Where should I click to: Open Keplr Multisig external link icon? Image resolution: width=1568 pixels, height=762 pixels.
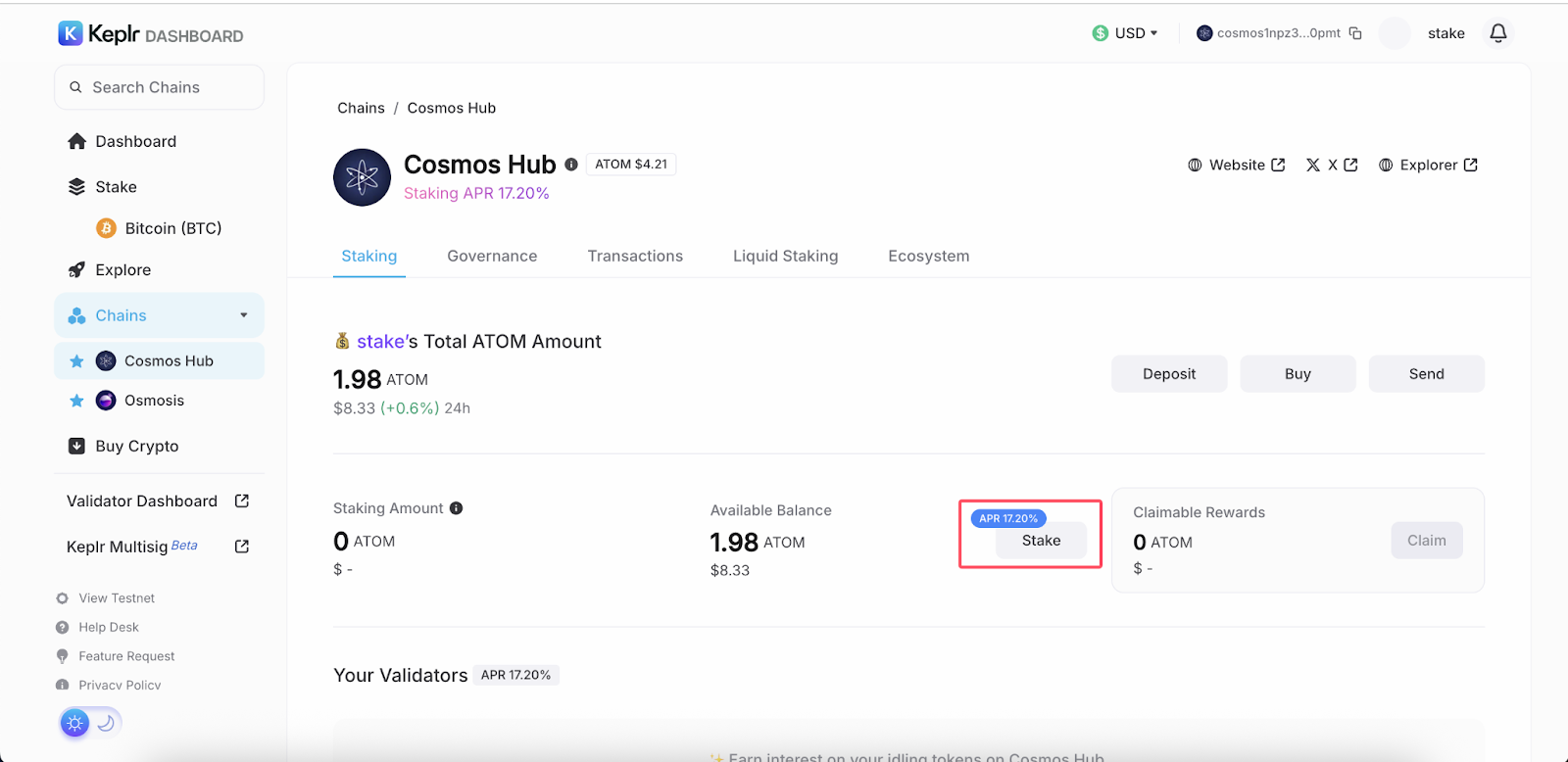[242, 547]
